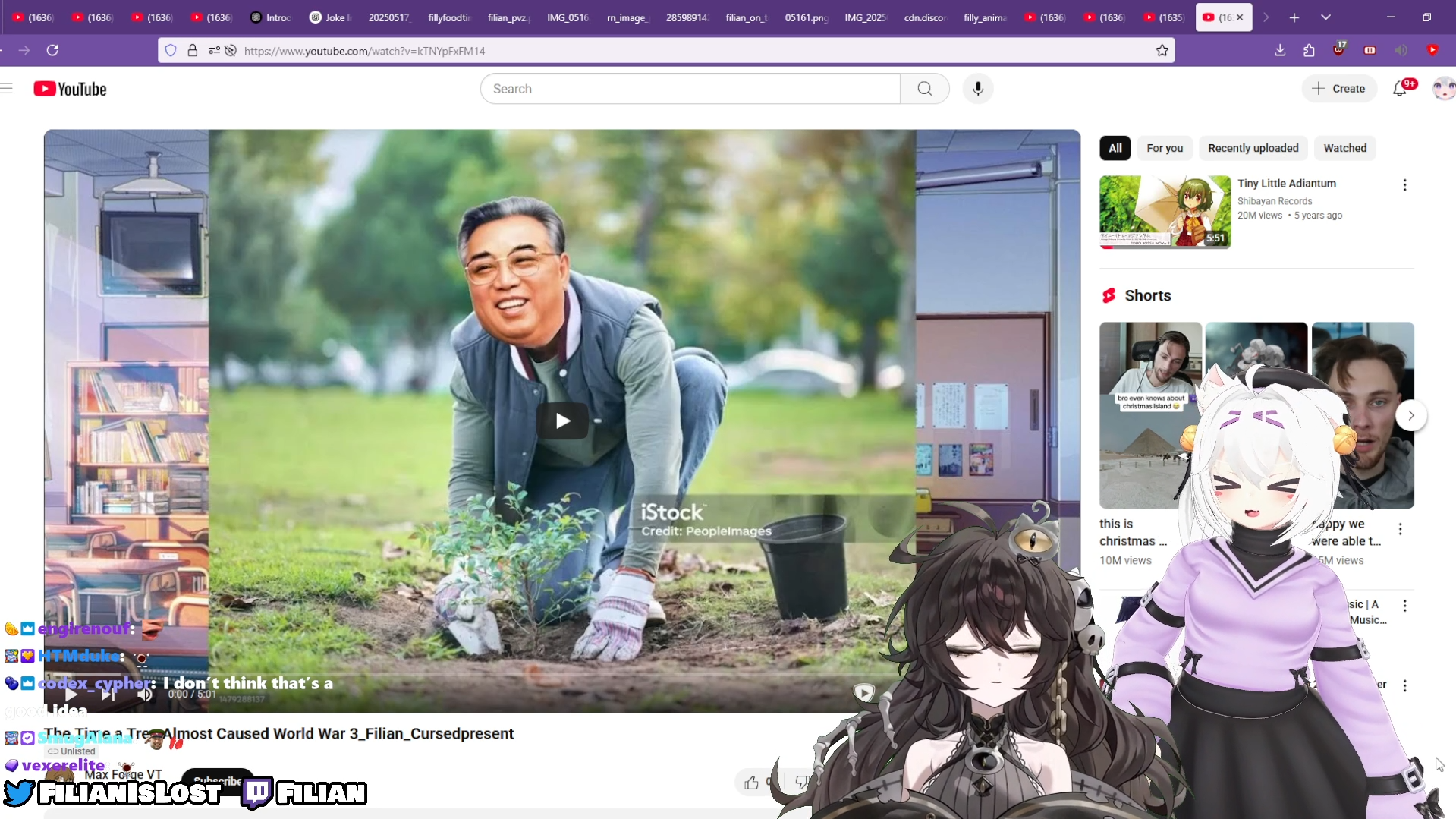Select the Recently uploaded filter chip

click(1253, 148)
